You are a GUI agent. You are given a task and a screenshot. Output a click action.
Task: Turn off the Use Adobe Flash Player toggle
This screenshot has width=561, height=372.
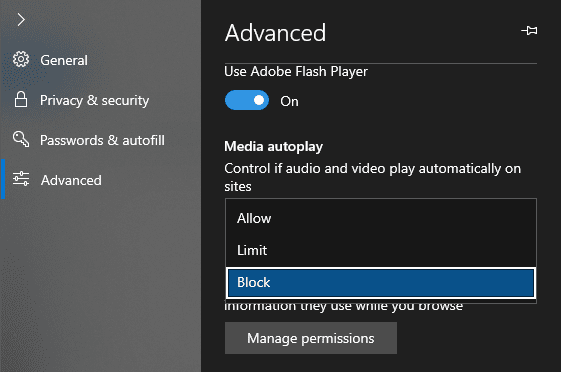click(x=247, y=101)
